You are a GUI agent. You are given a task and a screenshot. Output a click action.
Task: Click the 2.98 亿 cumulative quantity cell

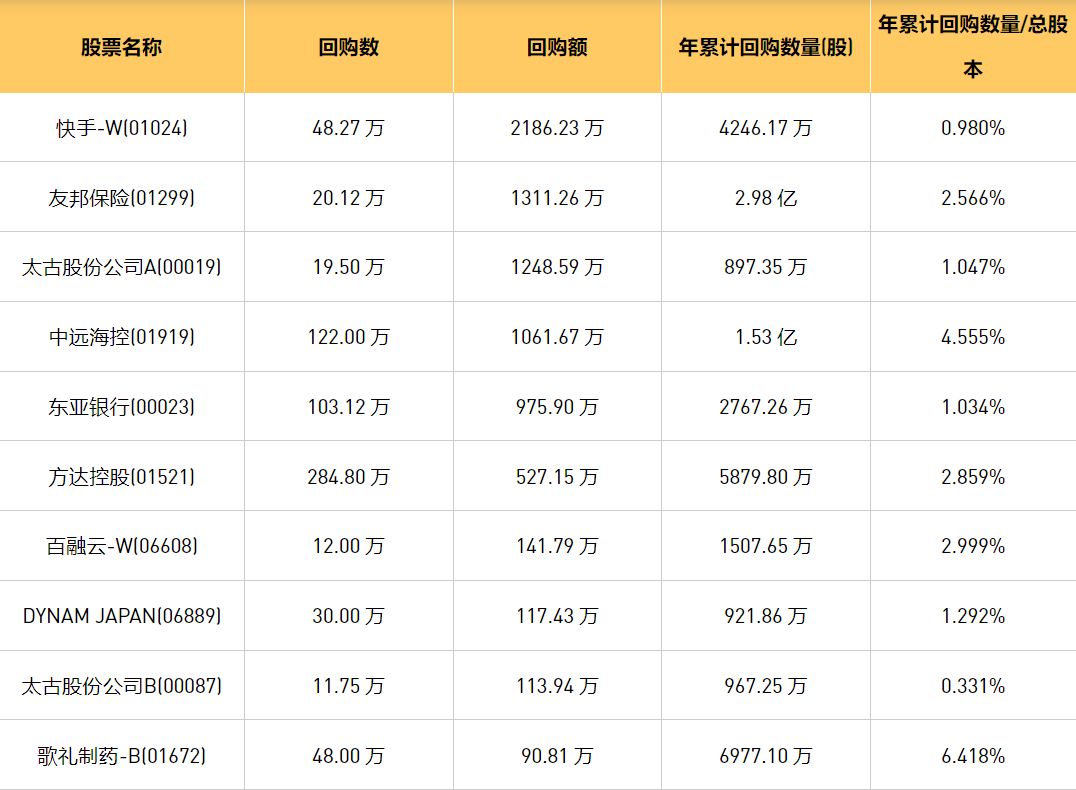pos(765,198)
